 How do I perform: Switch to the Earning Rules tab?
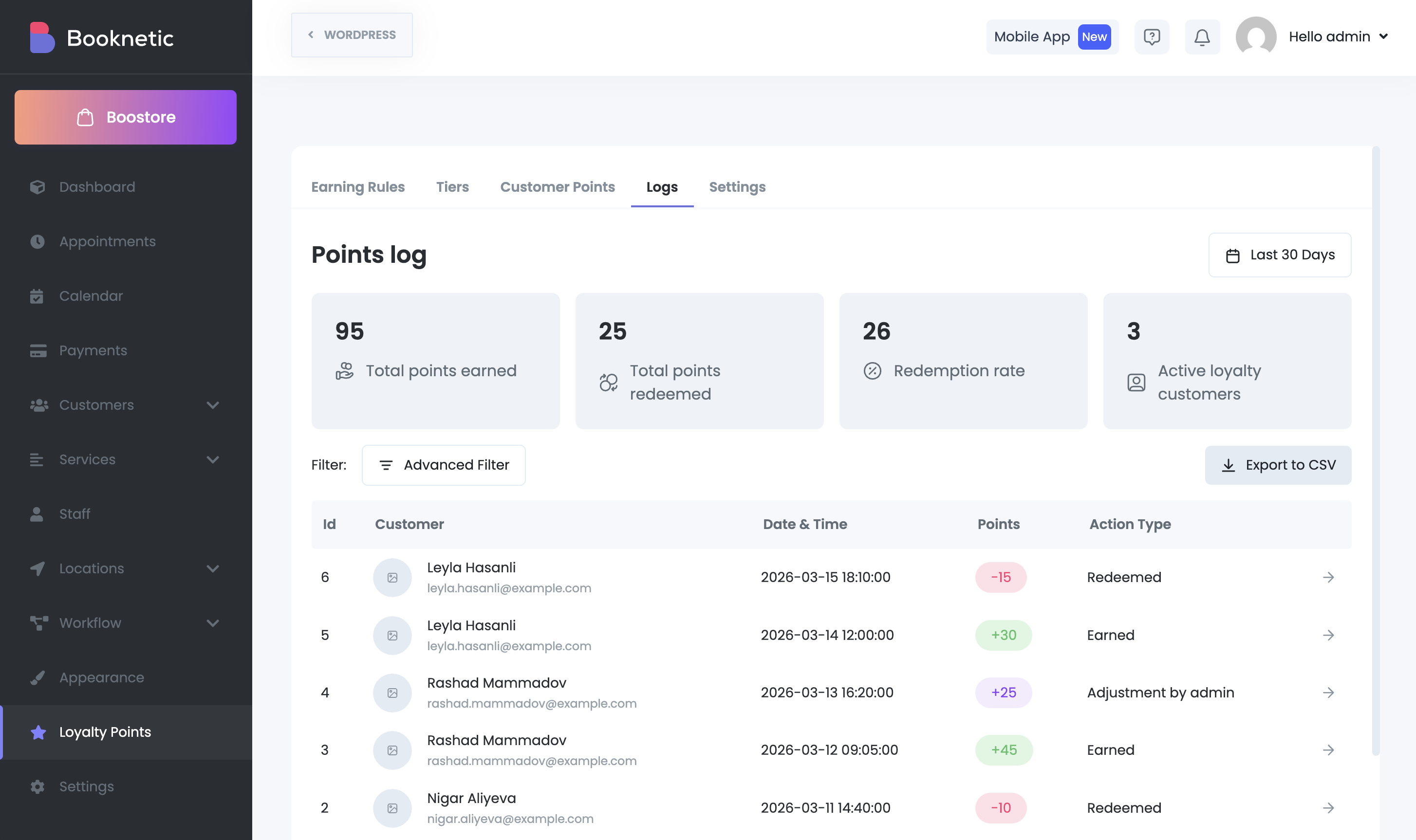point(358,187)
